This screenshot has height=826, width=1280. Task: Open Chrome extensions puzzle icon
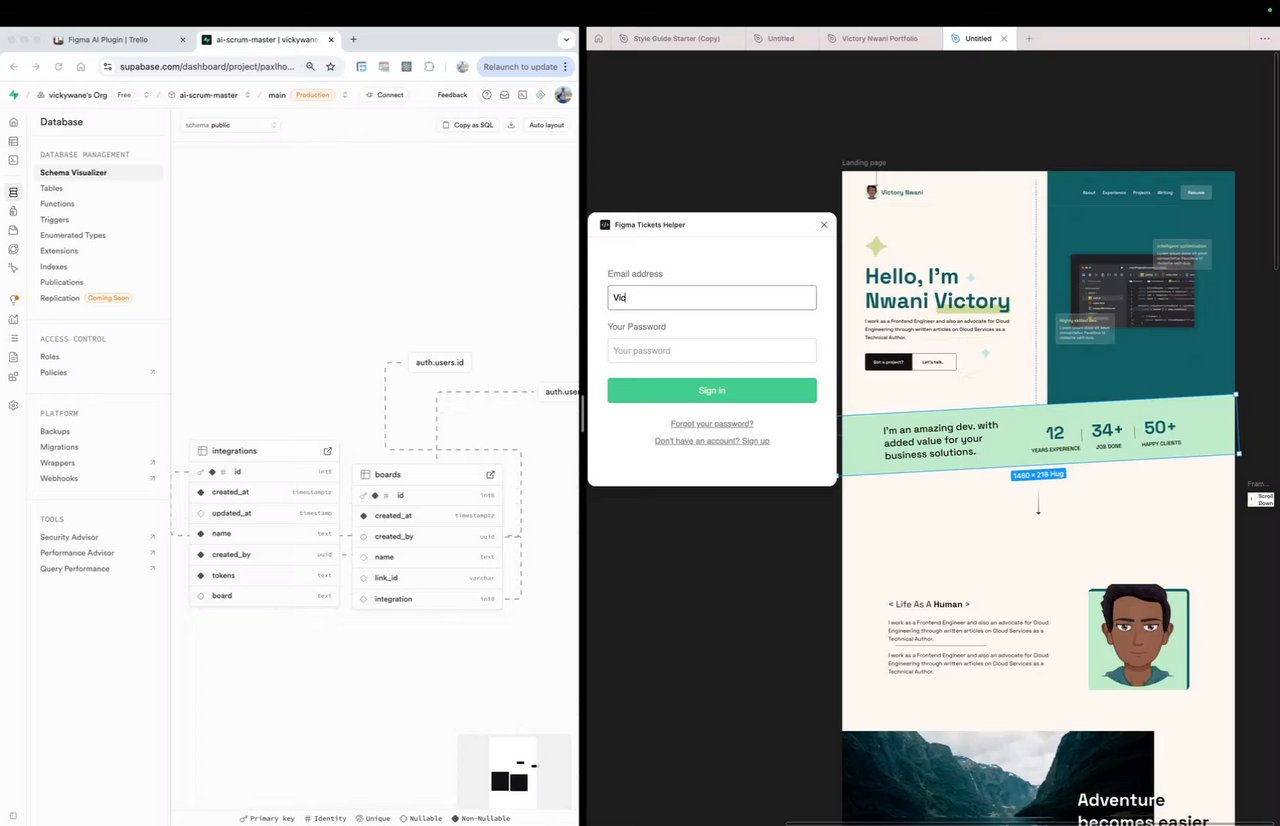(429, 67)
